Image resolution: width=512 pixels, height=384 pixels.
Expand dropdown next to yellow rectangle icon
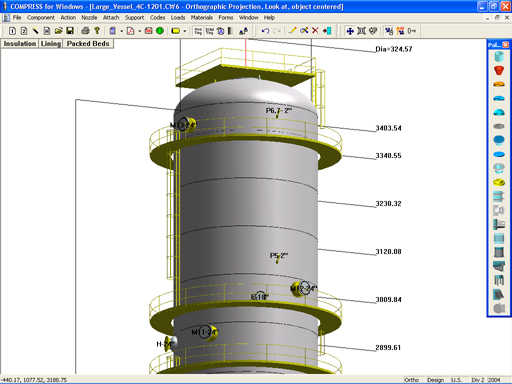[x=185, y=31]
